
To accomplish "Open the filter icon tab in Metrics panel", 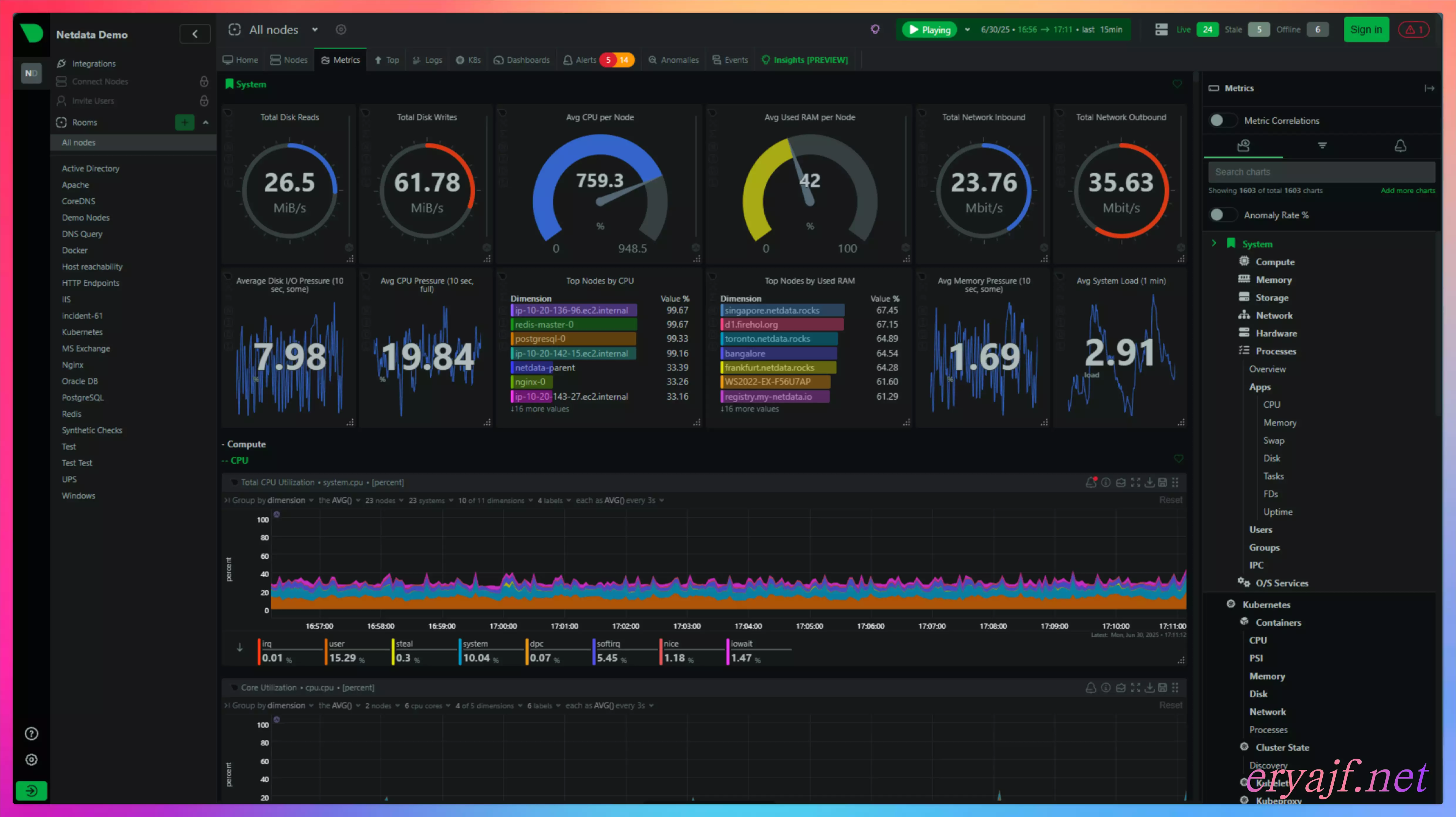I will pos(1322,146).
